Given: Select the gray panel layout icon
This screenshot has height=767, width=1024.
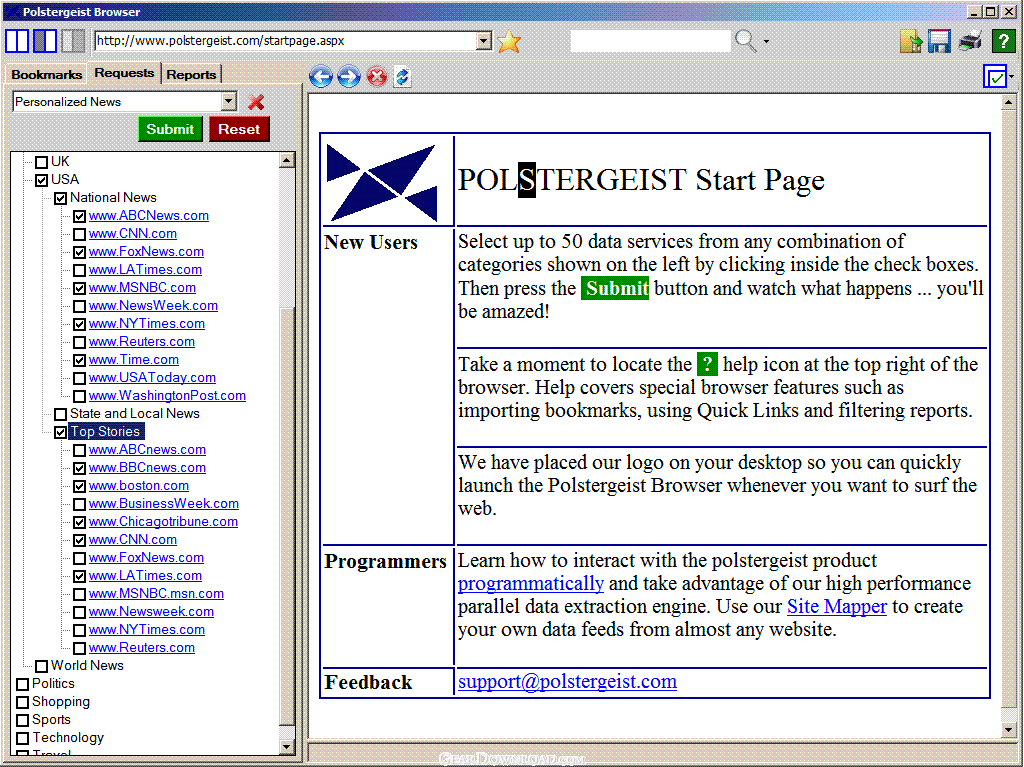Looking at the screenshot, I should (x=73, y=41).
